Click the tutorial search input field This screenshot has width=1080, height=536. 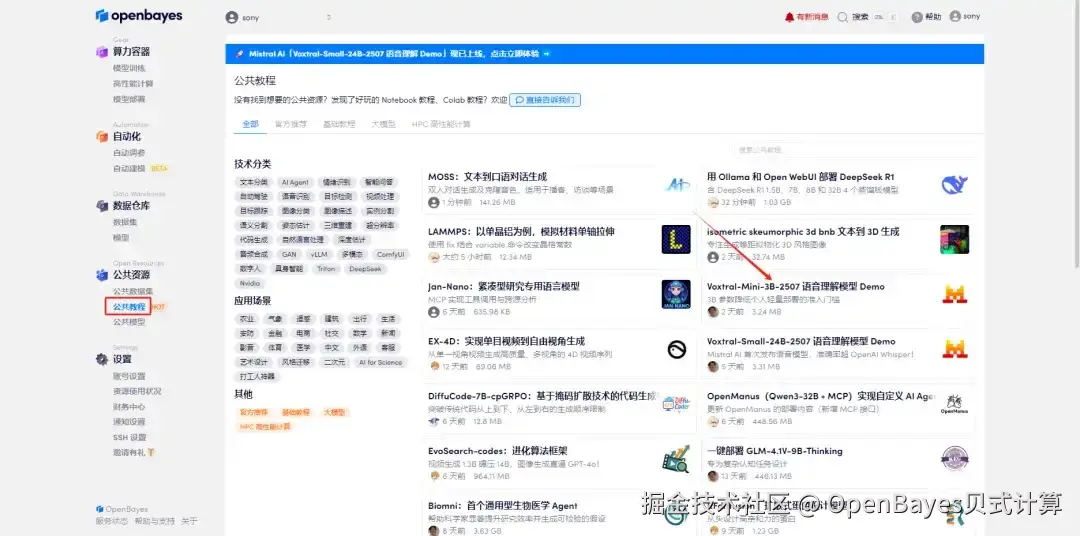pos(853,150)
